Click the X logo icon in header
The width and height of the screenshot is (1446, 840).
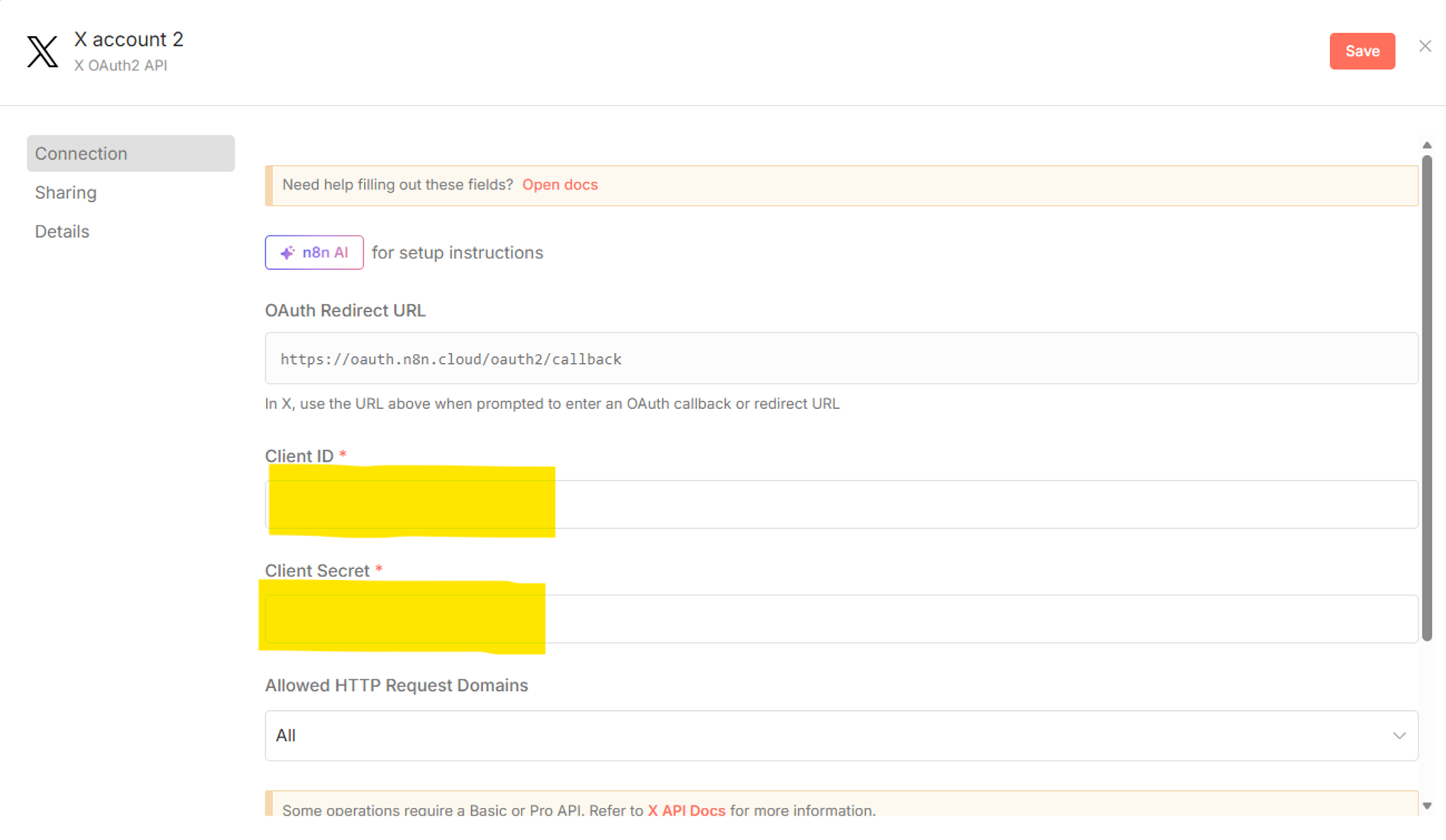pos(42,51)
